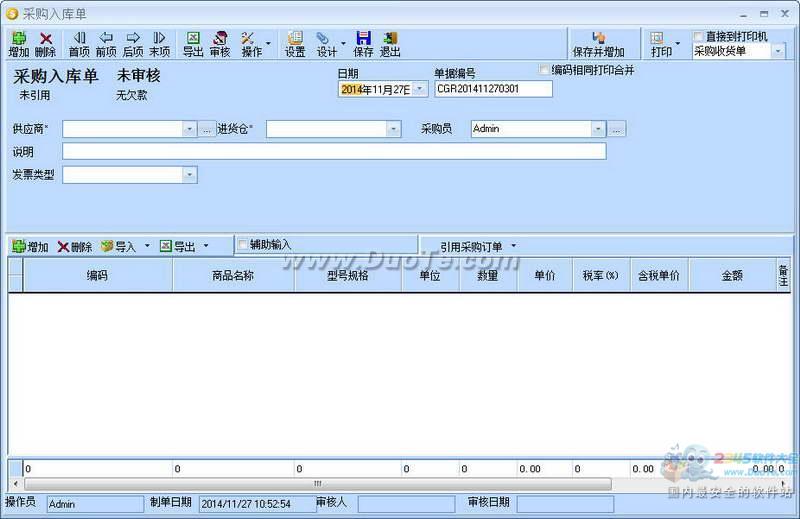800x519 pixels.
Task: Click the red X 删除 toolbar icon
Action: pyautogui.click(x=45, y=44)
